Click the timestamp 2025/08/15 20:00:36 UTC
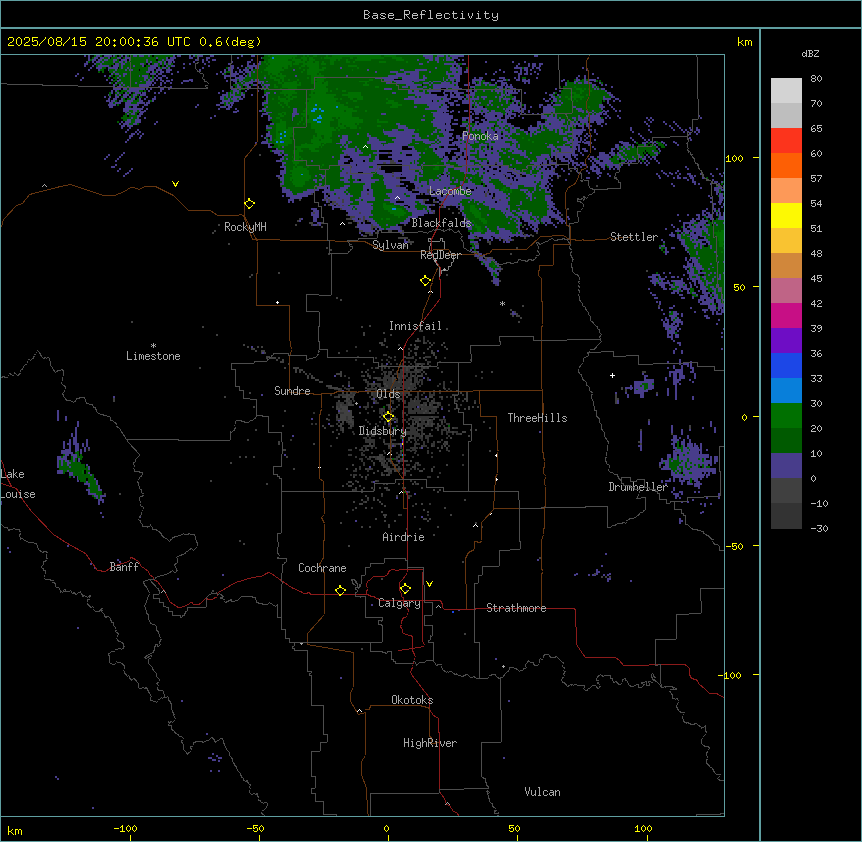Viewport: 862px width, 842px height. [100, 42]
